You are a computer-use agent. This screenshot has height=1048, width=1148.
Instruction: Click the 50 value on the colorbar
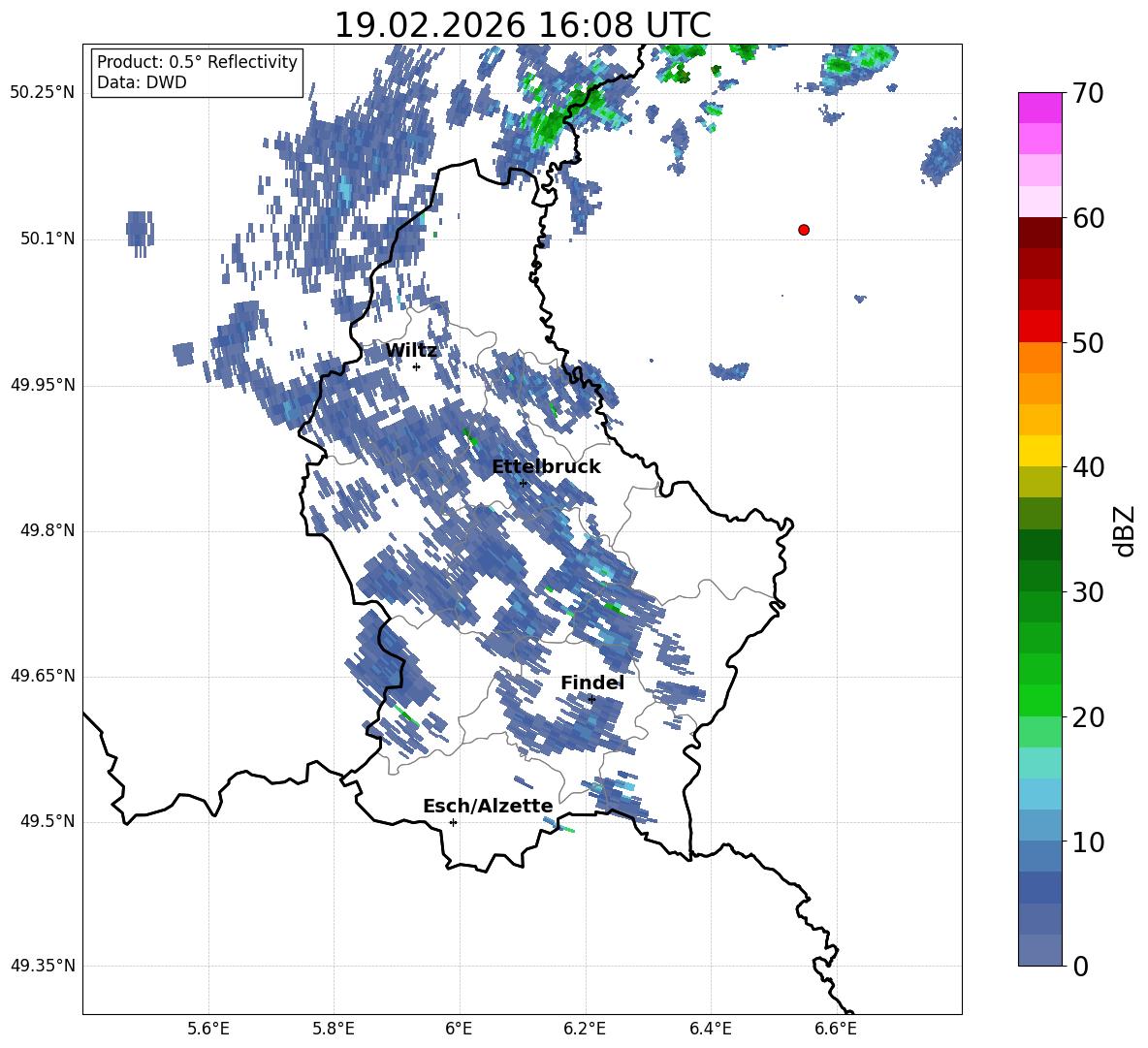[x=1087, y=342]
